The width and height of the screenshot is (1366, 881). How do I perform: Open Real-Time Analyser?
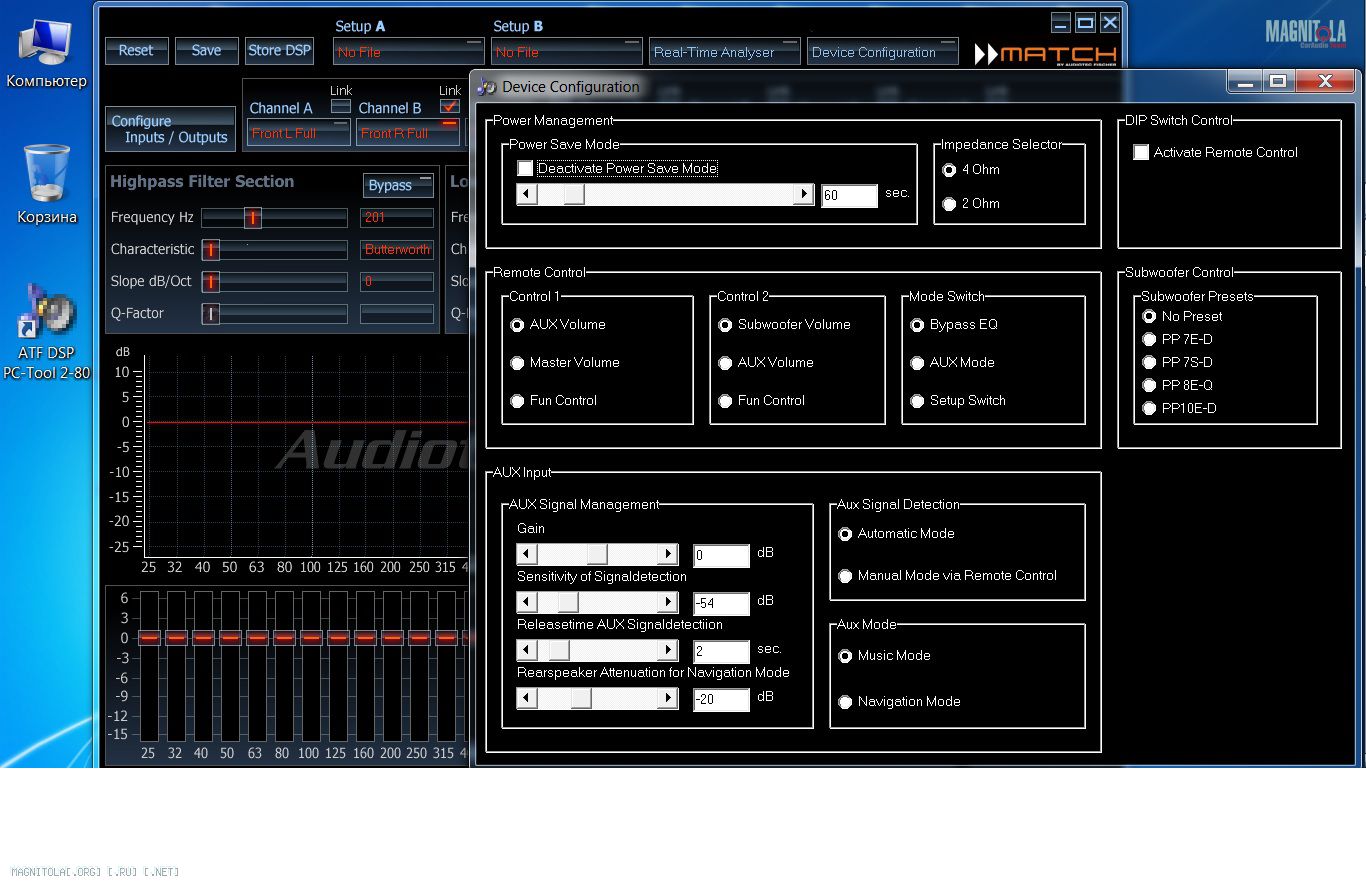point(724,52)
